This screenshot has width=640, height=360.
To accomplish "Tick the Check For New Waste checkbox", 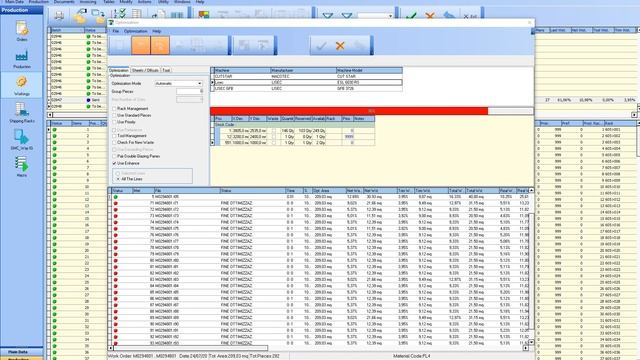I will [114, 142].
